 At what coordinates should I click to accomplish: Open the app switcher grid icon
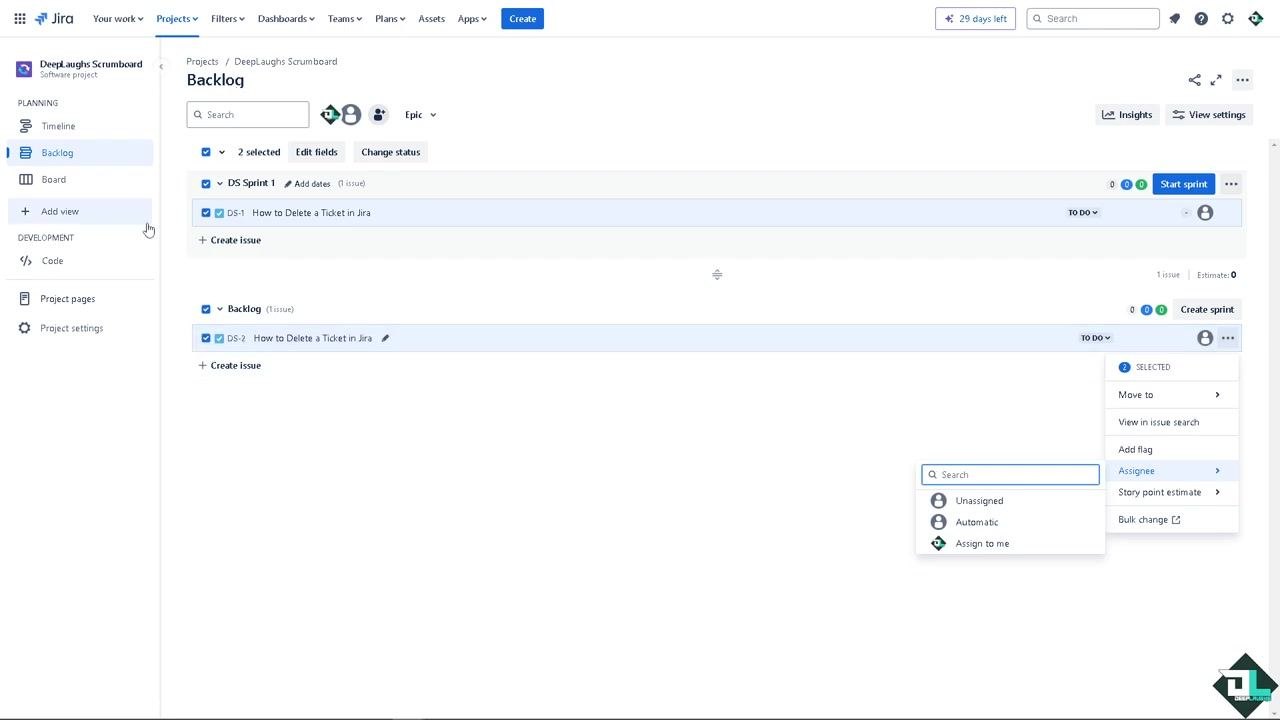tap(20, 18)
